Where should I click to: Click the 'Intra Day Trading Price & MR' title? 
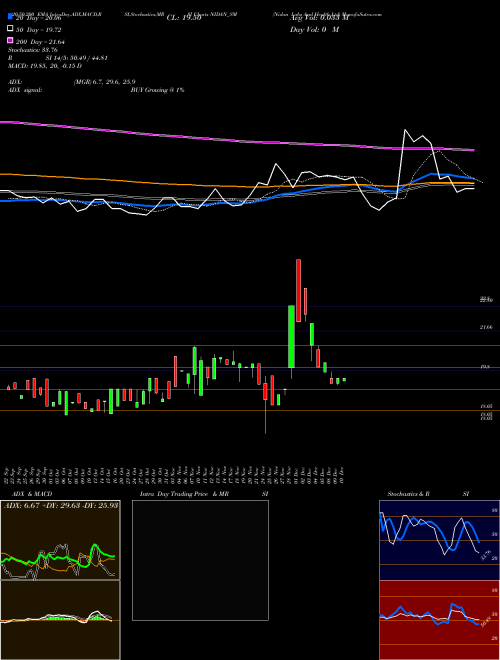(x=184, y=494)
